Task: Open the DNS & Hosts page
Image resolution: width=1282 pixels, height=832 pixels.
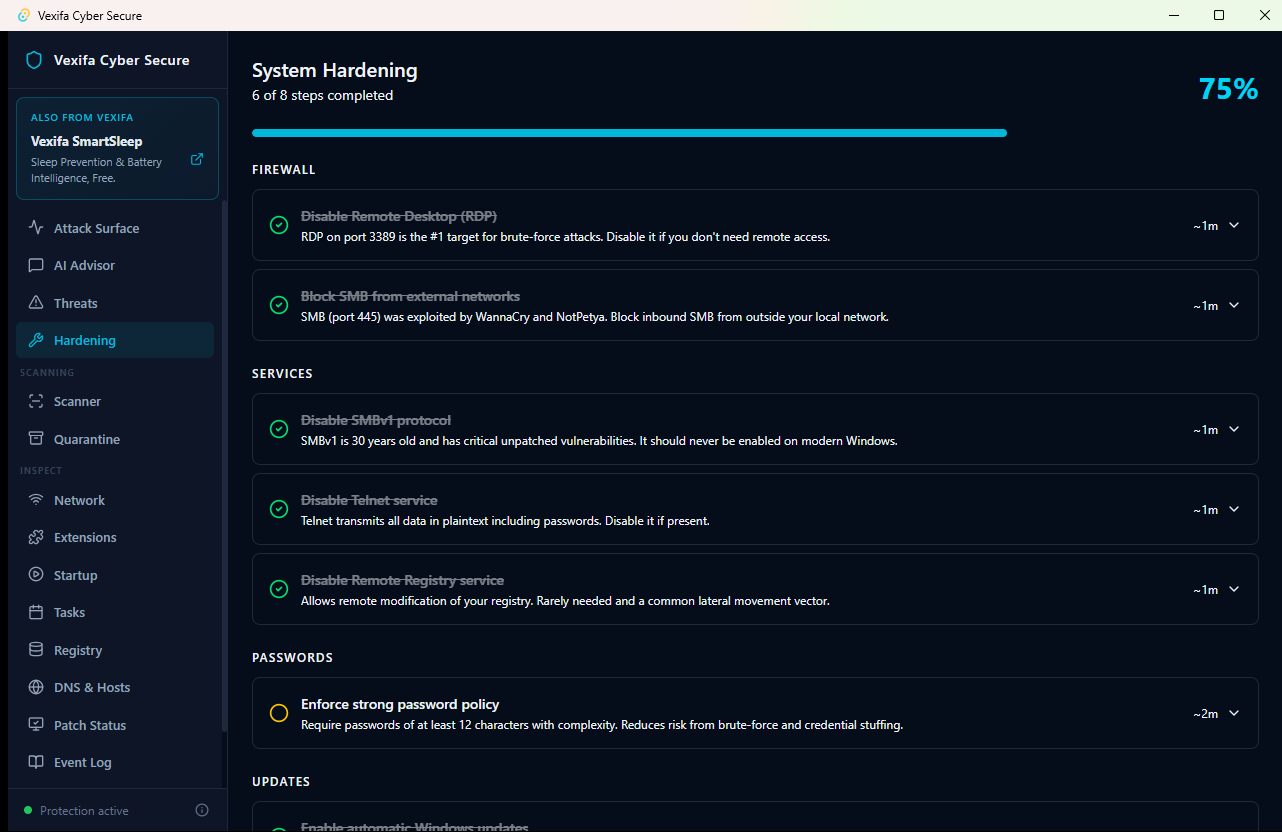Action: pos(115,687)
